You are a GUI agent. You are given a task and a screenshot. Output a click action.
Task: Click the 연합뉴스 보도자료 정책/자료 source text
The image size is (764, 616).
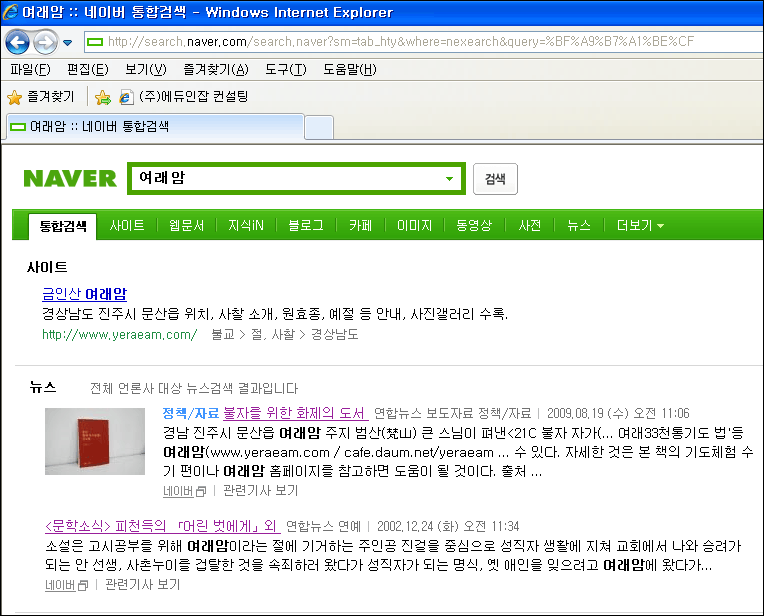point(452,413)
